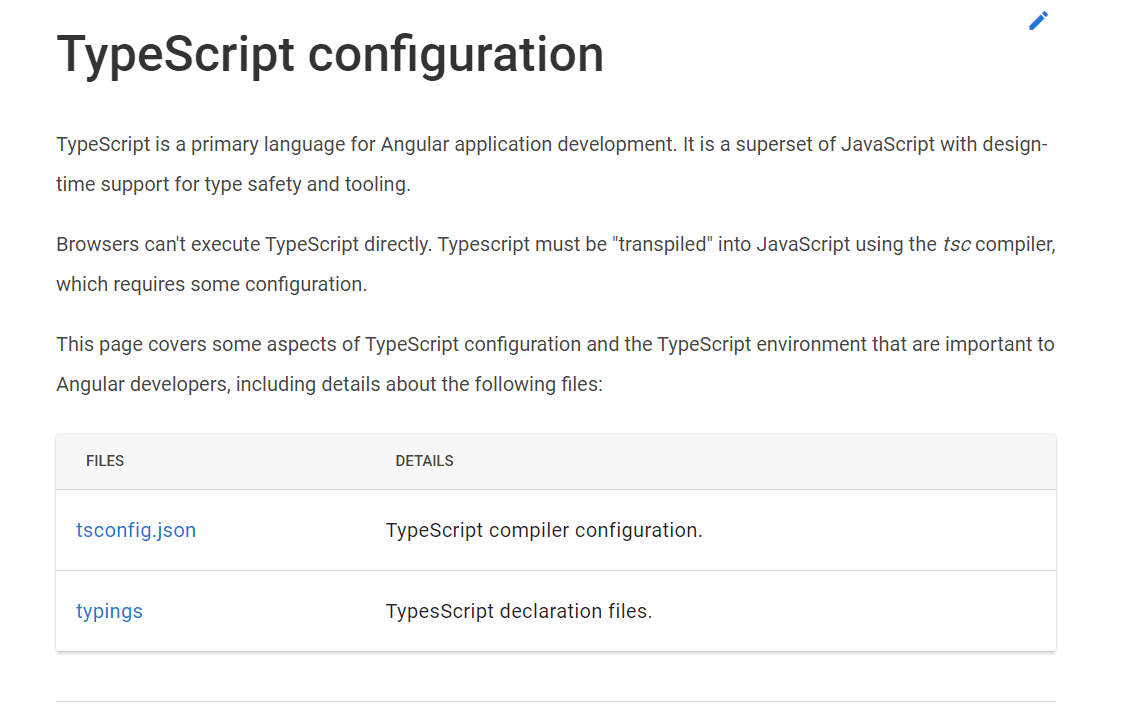Screen dimensions: 1121x706
Task: Select the "TypesScript declaration files." cell
Action: tap(518, 611)
